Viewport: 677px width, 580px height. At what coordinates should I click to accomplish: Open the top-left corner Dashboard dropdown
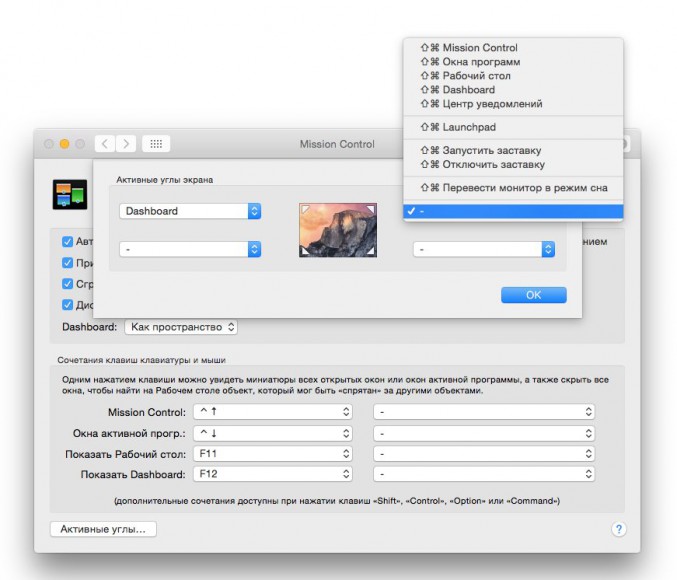[190, 211]
